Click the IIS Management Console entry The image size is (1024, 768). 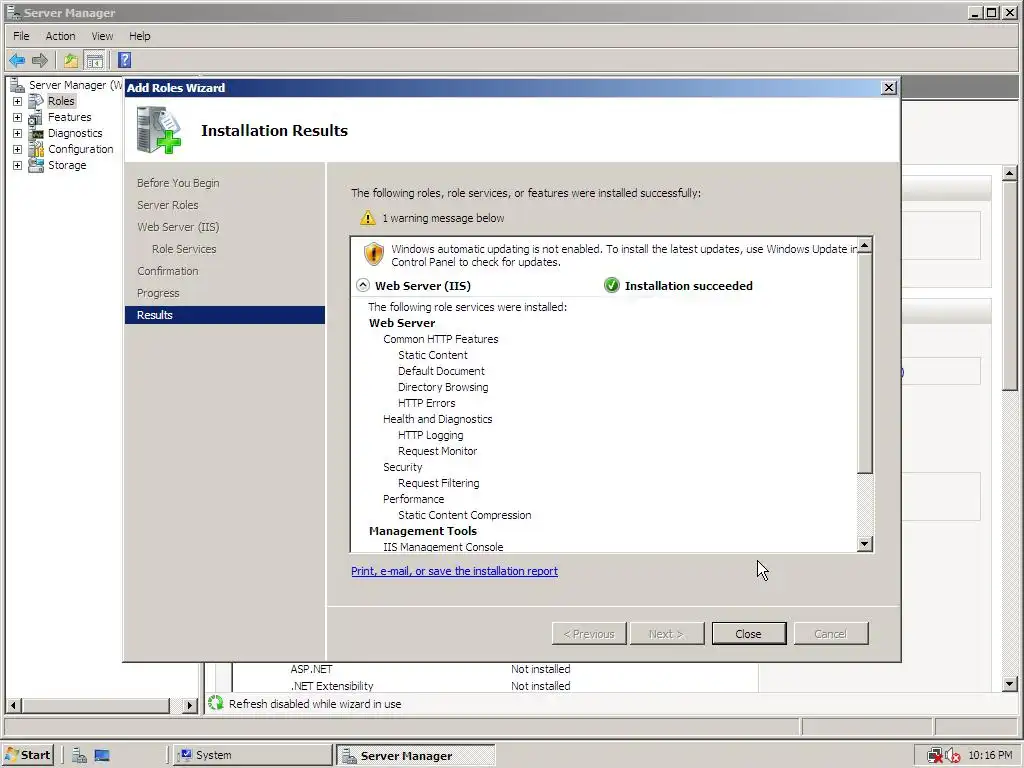click(x=443, y=547)
